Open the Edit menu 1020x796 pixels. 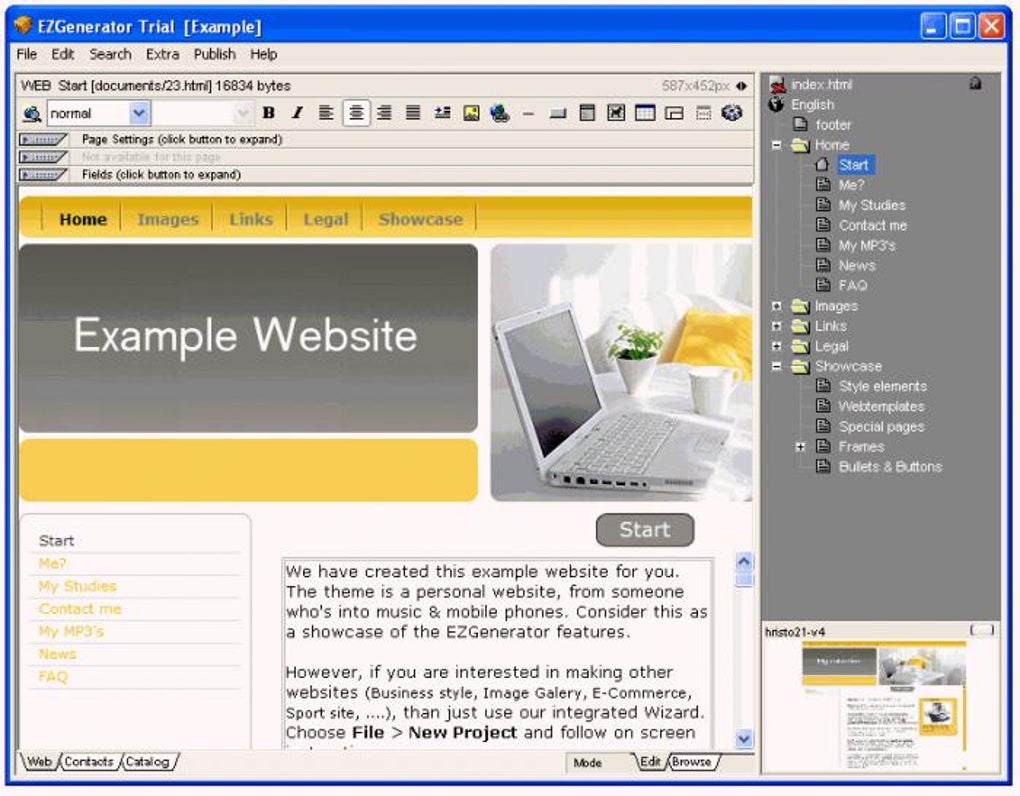(62, 55)
